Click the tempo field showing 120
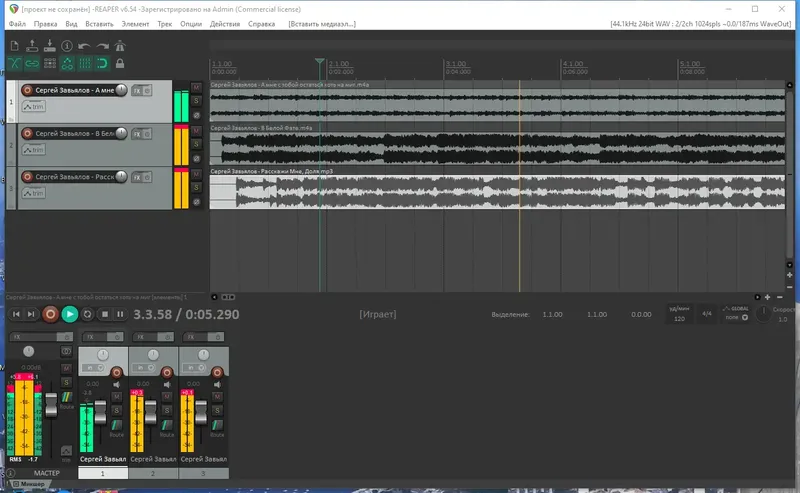The width and height of the screenshot is (800, 493). click(679, 318)
